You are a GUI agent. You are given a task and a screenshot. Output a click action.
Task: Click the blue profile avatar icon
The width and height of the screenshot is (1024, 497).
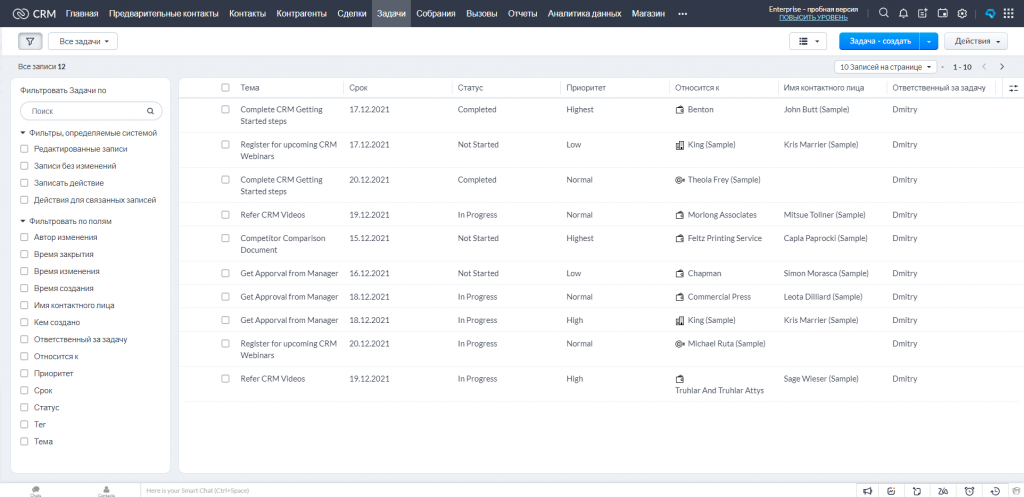point(990,13)
